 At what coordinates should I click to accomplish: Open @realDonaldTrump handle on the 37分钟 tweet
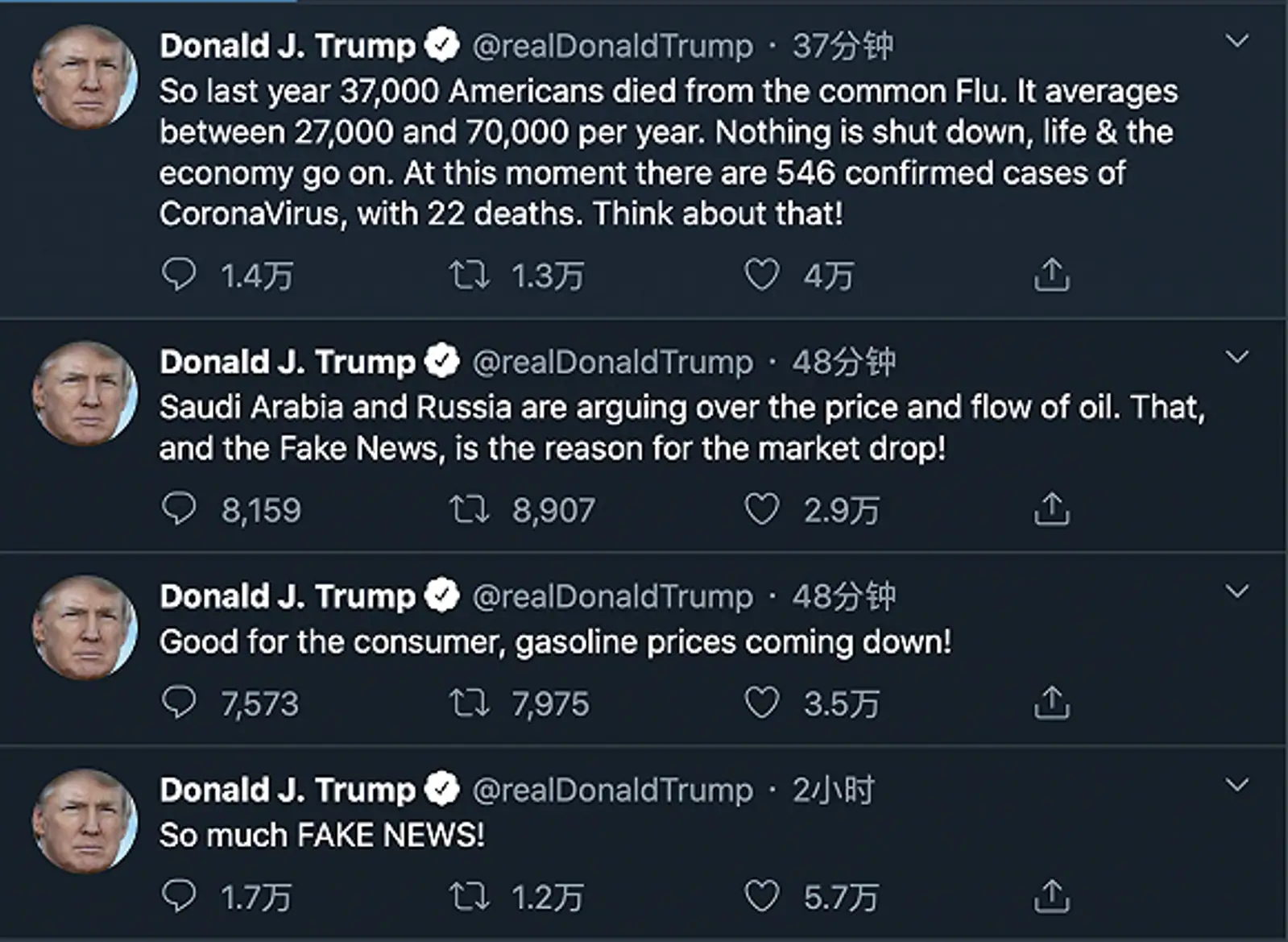click(612, 47)
